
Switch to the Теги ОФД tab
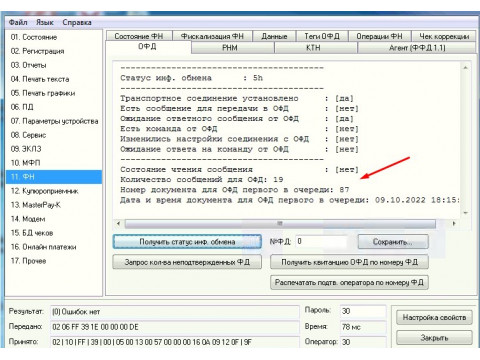coord(322,36)
